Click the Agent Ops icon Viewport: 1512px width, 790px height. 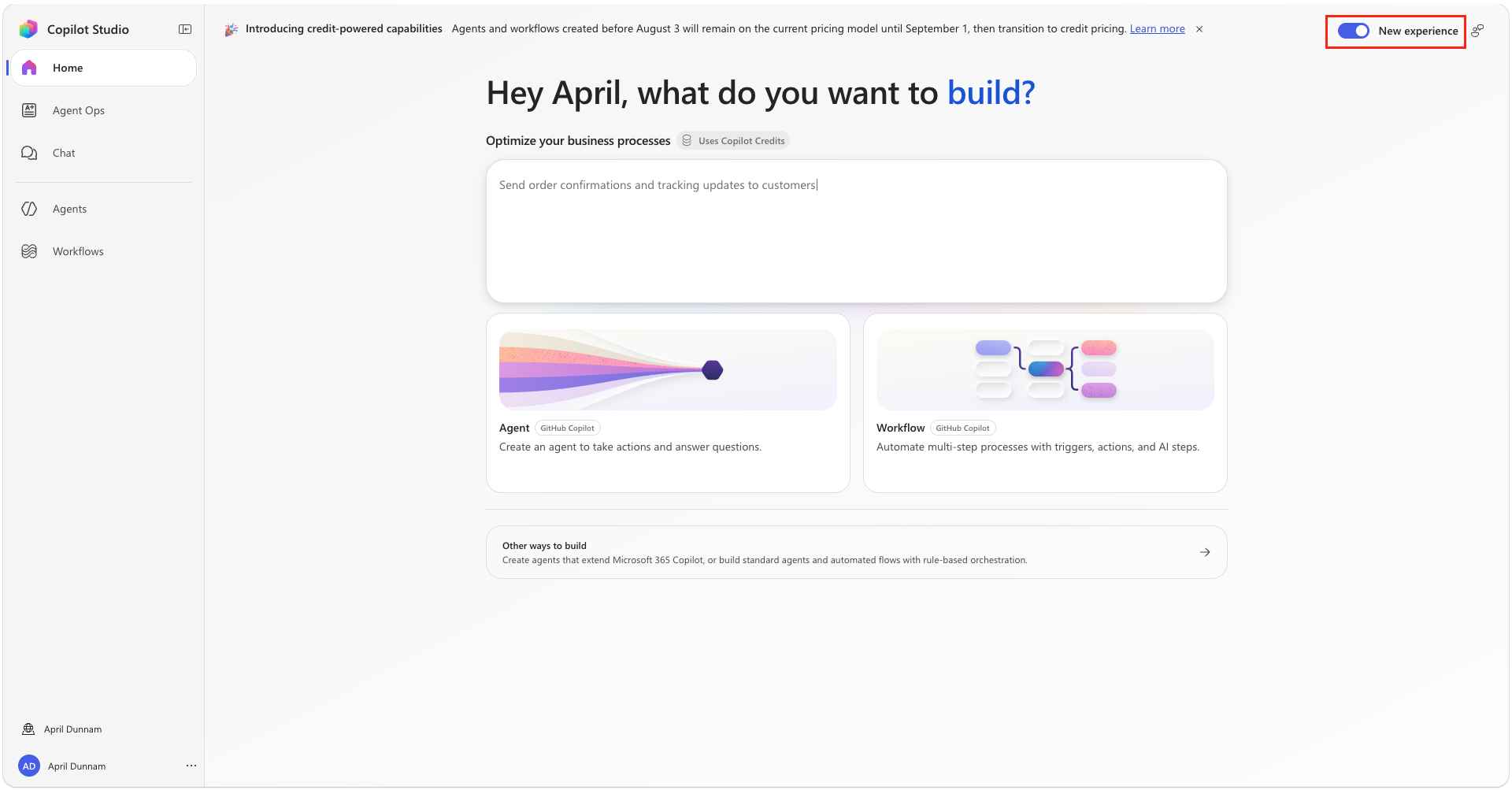pos(29,110)
